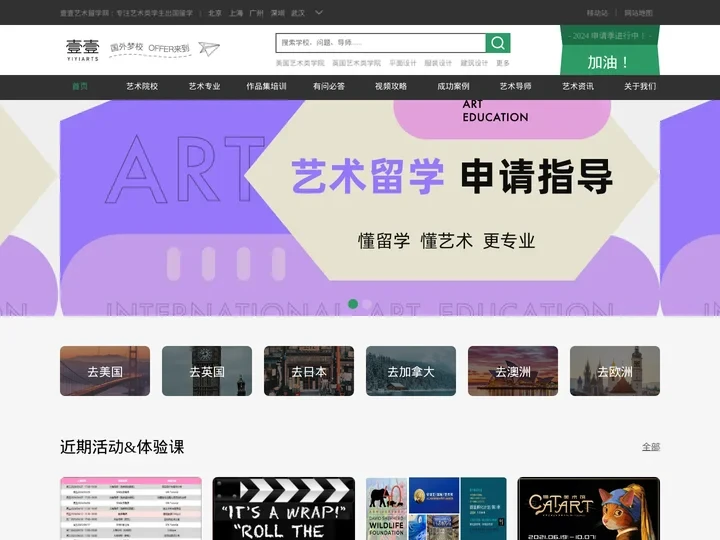This screenshot has width=720, height=540.
Task: Open the 网站地图 link
Action: 638,13
